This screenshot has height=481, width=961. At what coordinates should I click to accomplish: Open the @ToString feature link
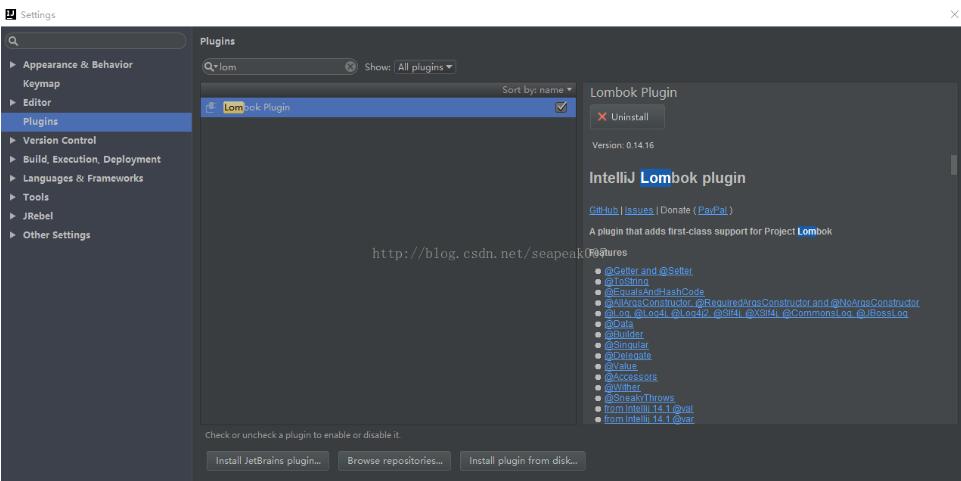626,281
